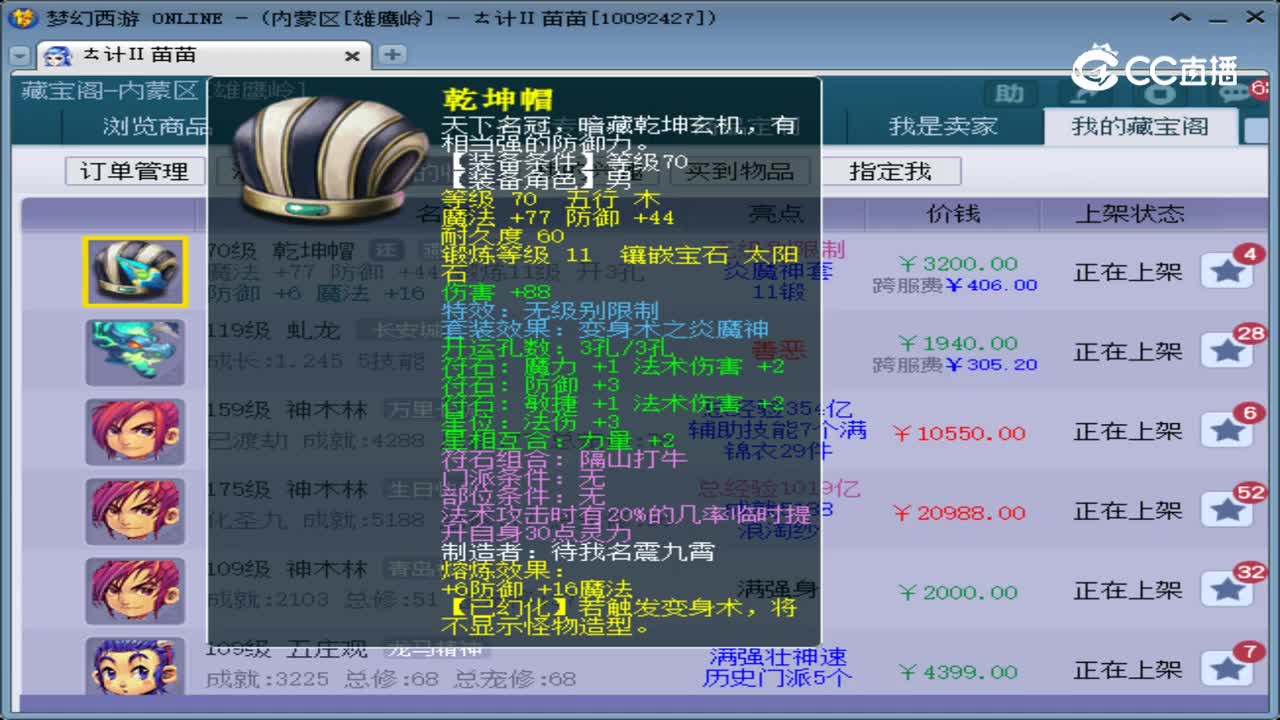
Task: Click the 满强壮神速 highlight text
Action: [778, 657]
